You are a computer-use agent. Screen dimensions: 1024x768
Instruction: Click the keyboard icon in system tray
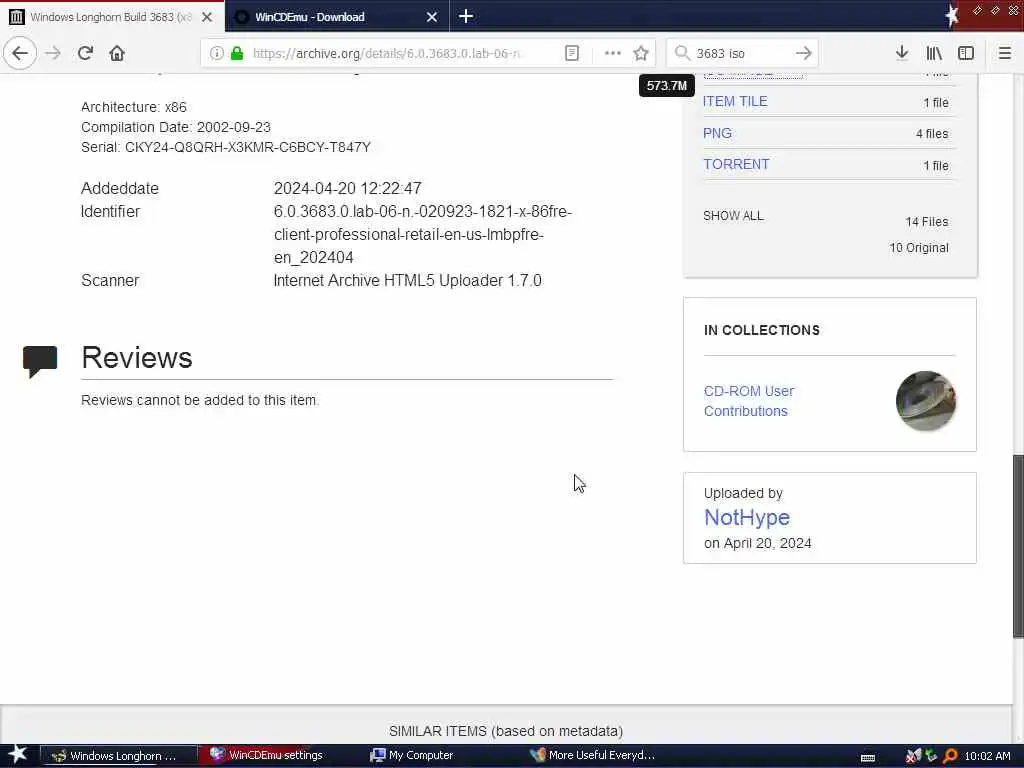click(868, 757)
